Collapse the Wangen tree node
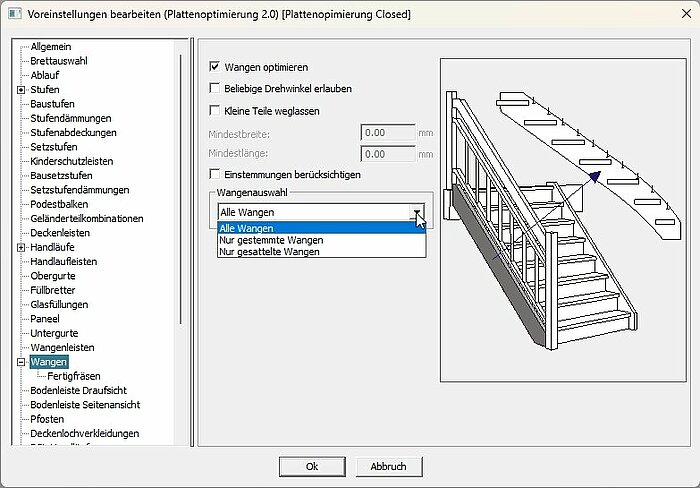 click(21, 362)
